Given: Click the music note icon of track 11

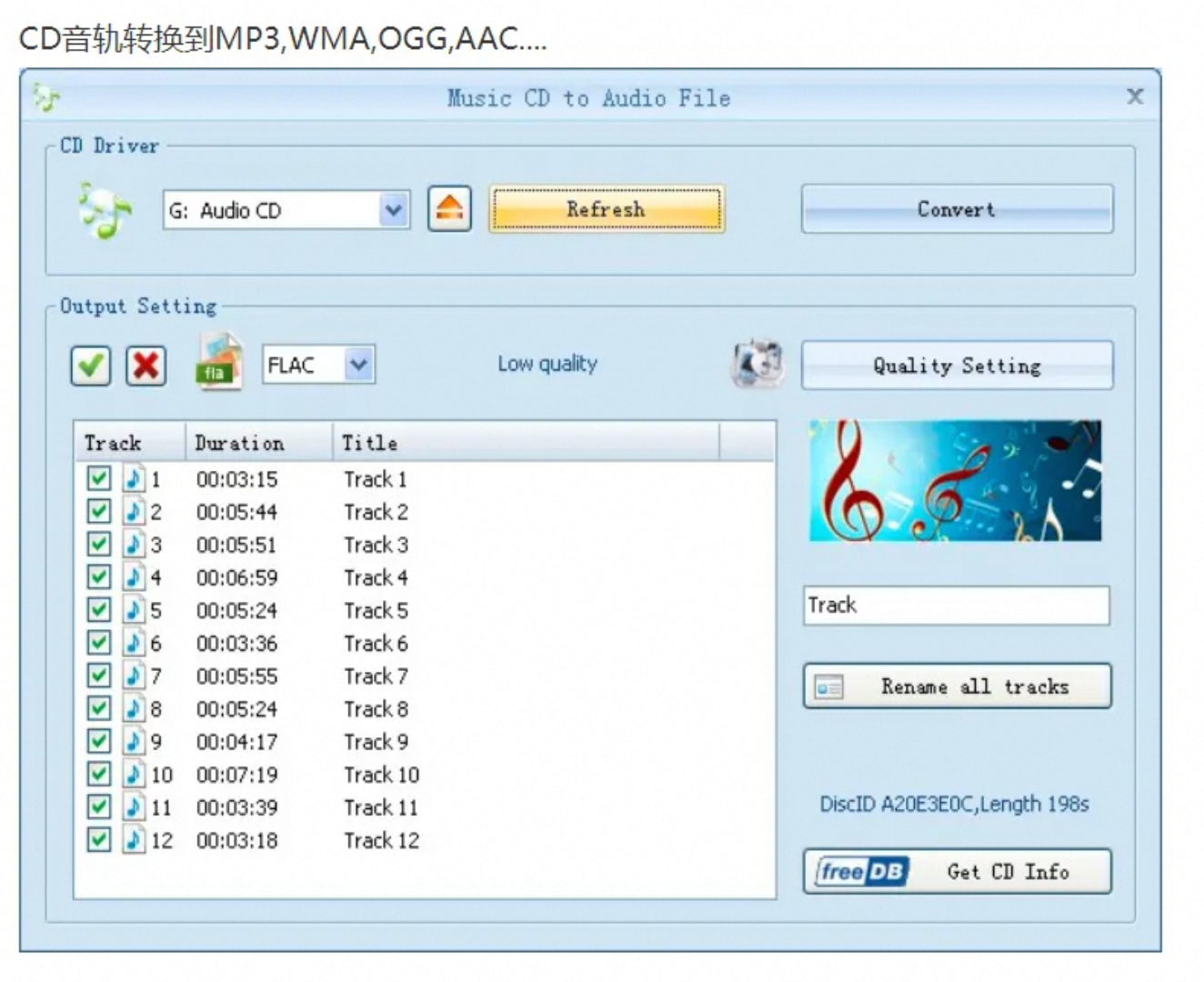Looking at the screenshot, I should [135, 807].
